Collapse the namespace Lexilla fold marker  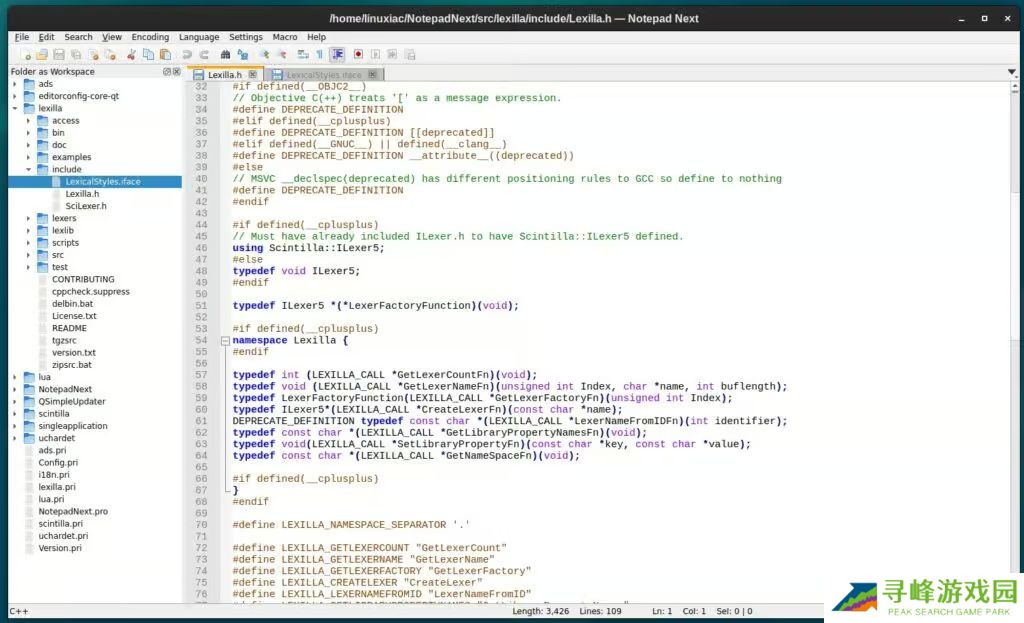pos(225,341)
